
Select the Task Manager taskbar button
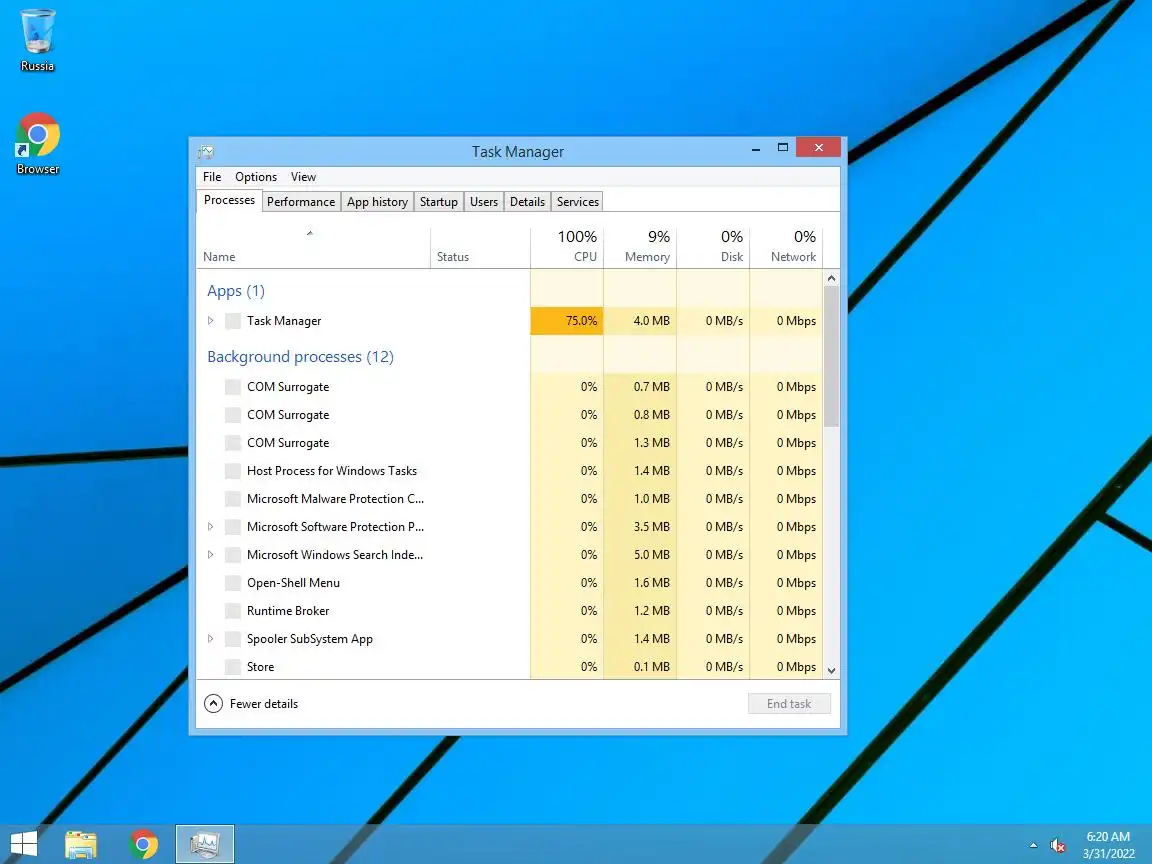click(205, 844)
